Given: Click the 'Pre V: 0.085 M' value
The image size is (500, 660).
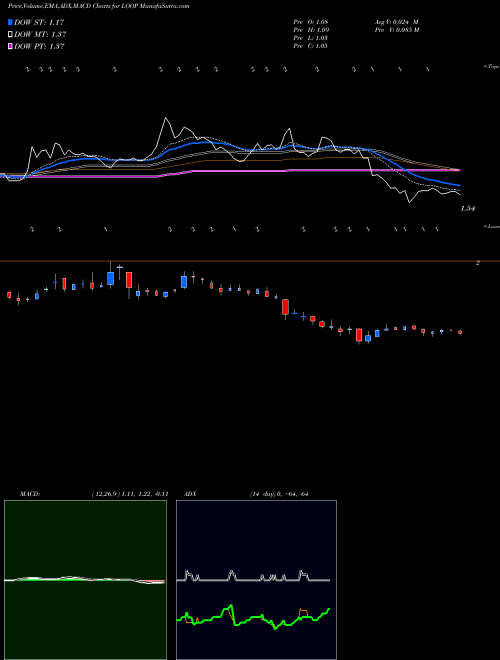Looking at the screenshot, I should [x=397, y=30].
